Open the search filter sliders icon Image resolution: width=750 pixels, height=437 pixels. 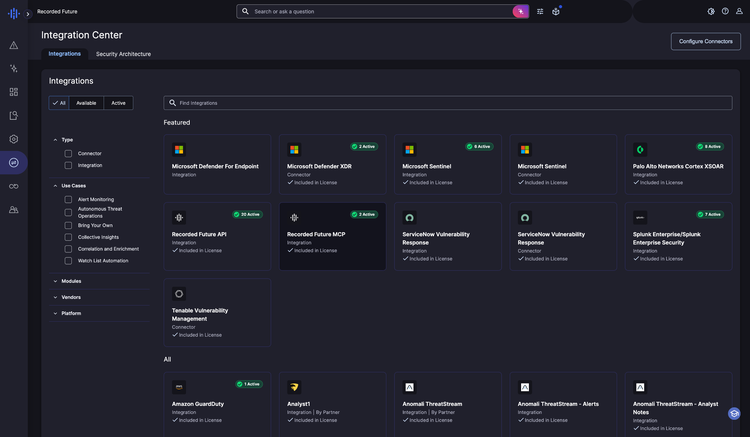pyautogui.click(x=540, y=11)
